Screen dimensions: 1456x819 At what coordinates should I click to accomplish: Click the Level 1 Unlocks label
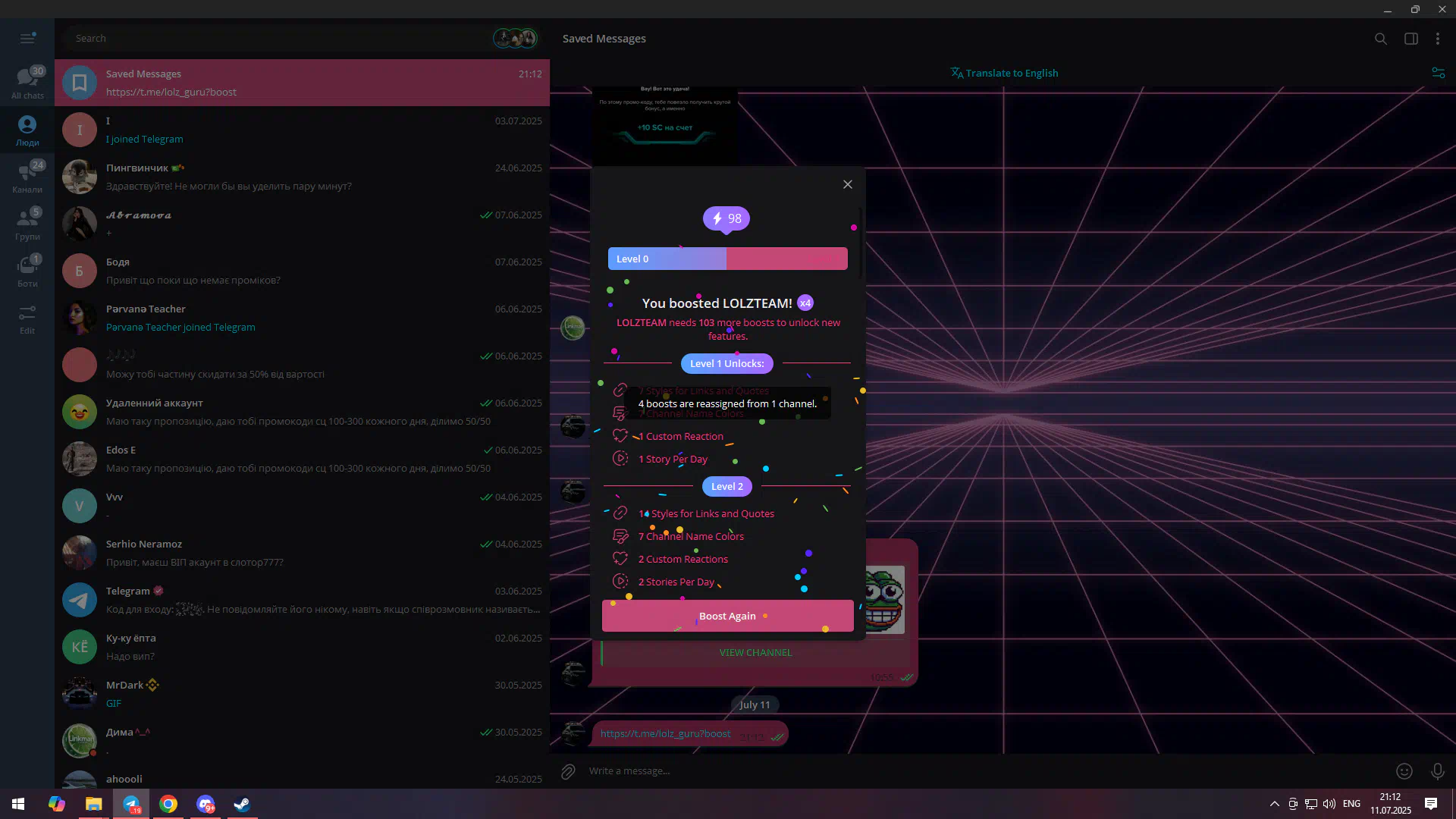coord(726,364)
